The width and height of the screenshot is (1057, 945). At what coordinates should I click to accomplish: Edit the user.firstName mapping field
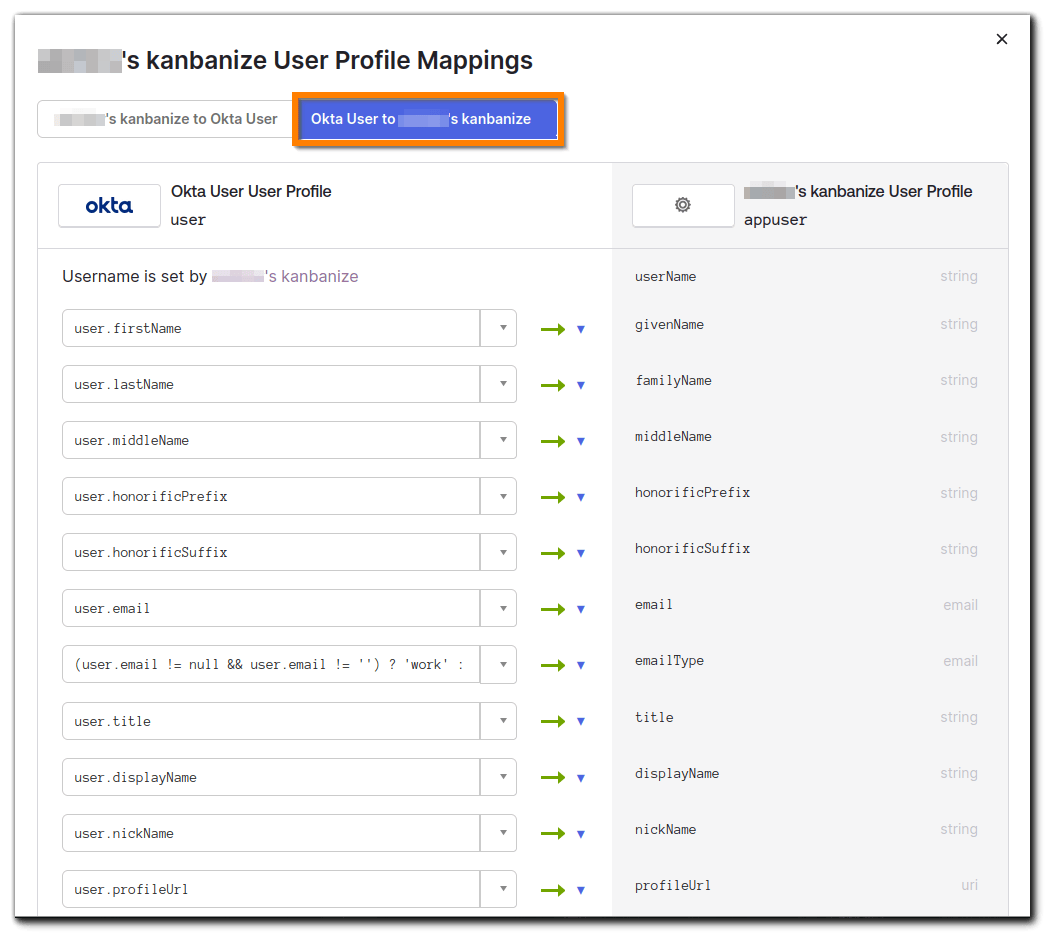(x=271, y=328)
